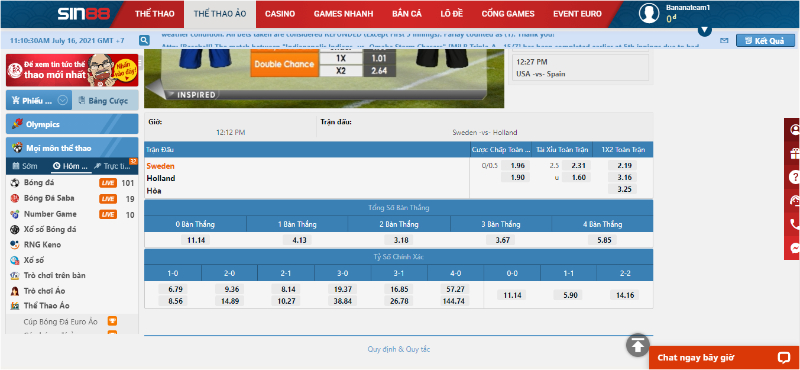
Task: Select correct score 4-0 odds 144.74
Action: pos(455,301)
